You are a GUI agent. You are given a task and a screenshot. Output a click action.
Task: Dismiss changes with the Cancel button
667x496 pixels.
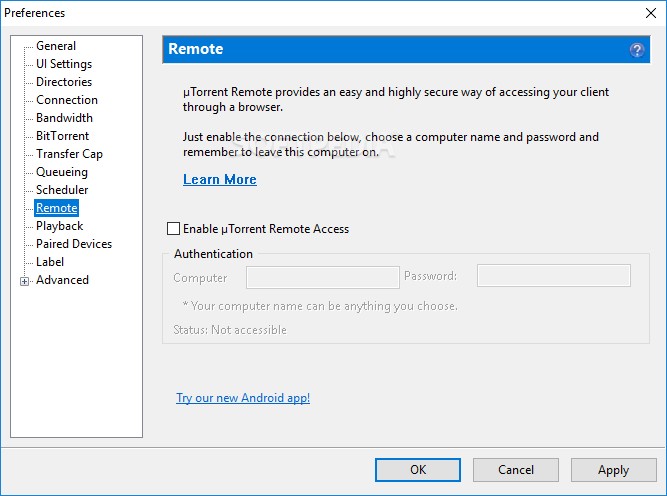(516, 470)
